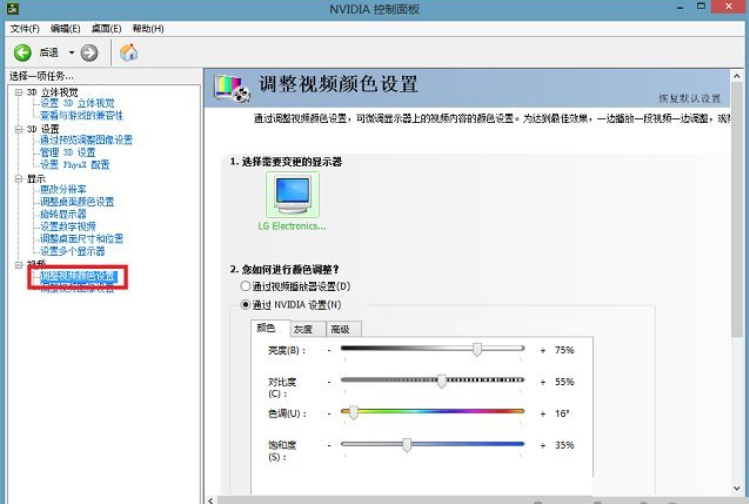This screenshot has height=504, width=749.
Task: Collapse the 视频 tree node
Action: pos(19,264)
